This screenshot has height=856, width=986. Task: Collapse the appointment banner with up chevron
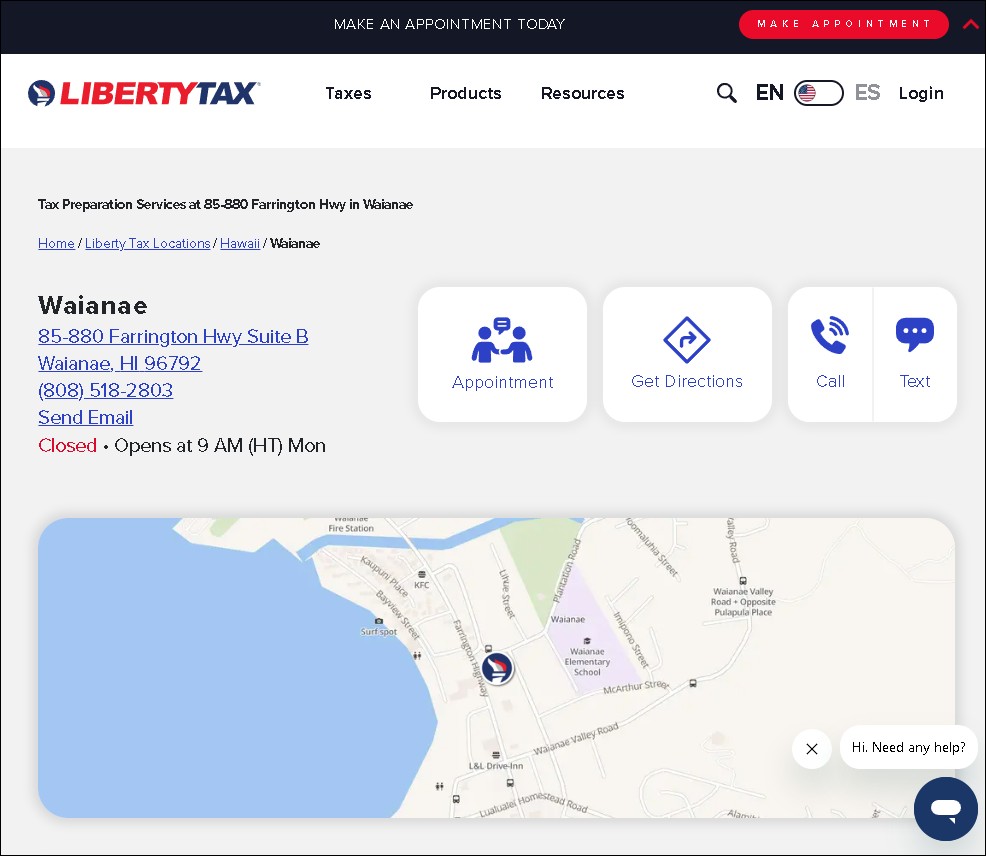click(x=969, y=24)
